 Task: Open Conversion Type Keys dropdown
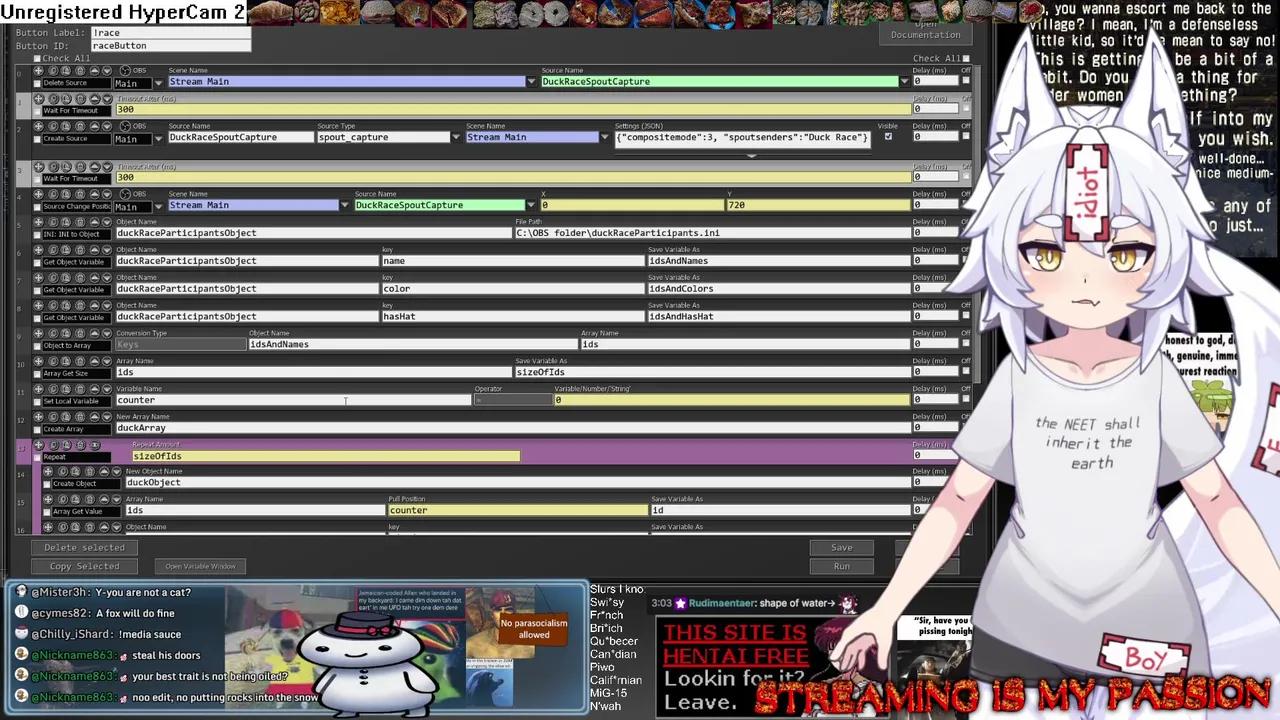pos(181,344)
